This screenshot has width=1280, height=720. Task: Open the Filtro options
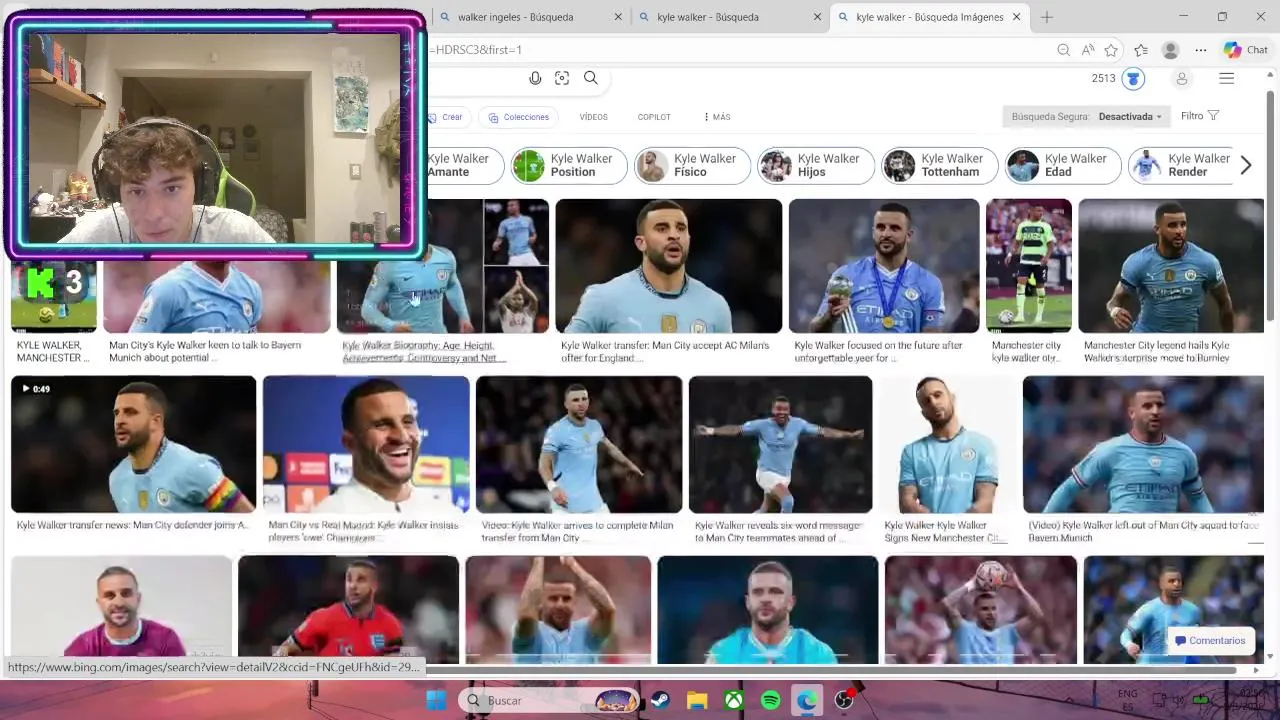1199,116
